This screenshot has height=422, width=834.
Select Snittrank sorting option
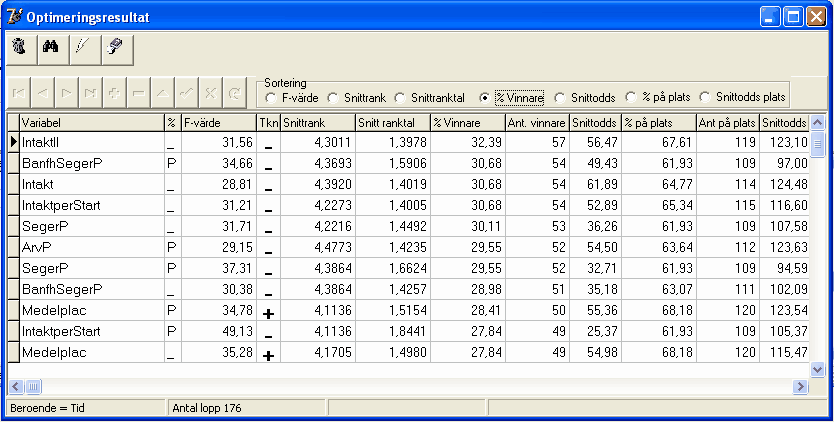click(x=357, y=98)
